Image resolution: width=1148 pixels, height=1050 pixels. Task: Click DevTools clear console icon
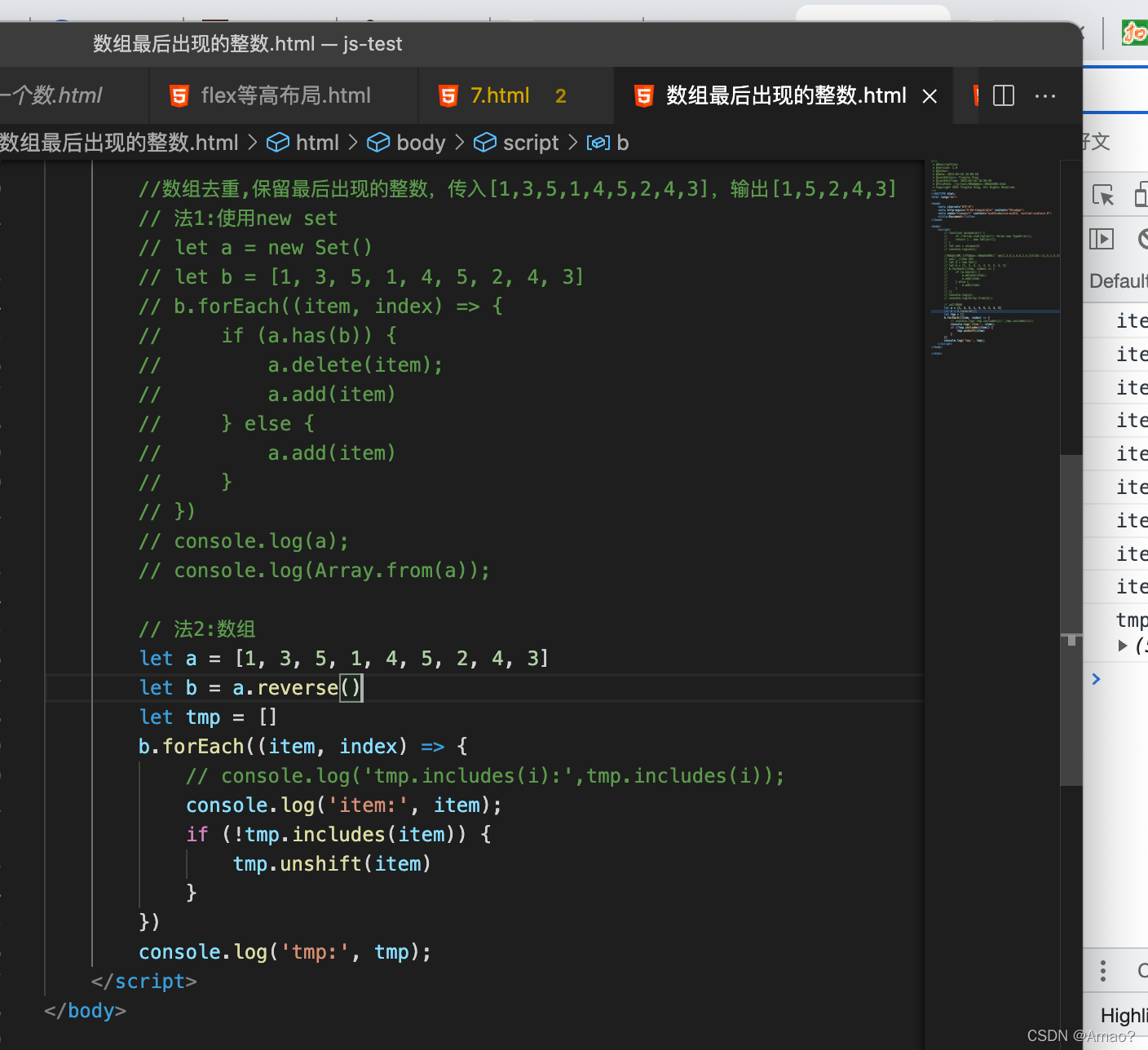pos(1142,239)
